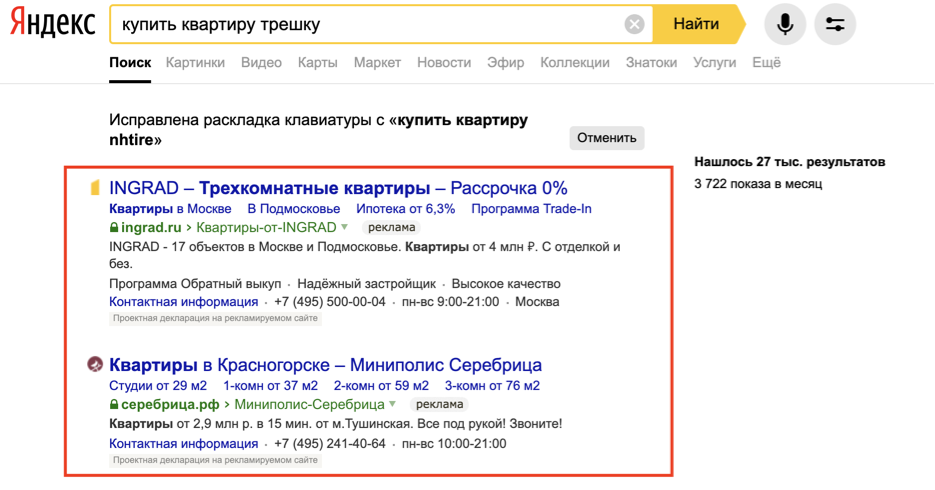Click the ingrad.ru domain link

151,228
